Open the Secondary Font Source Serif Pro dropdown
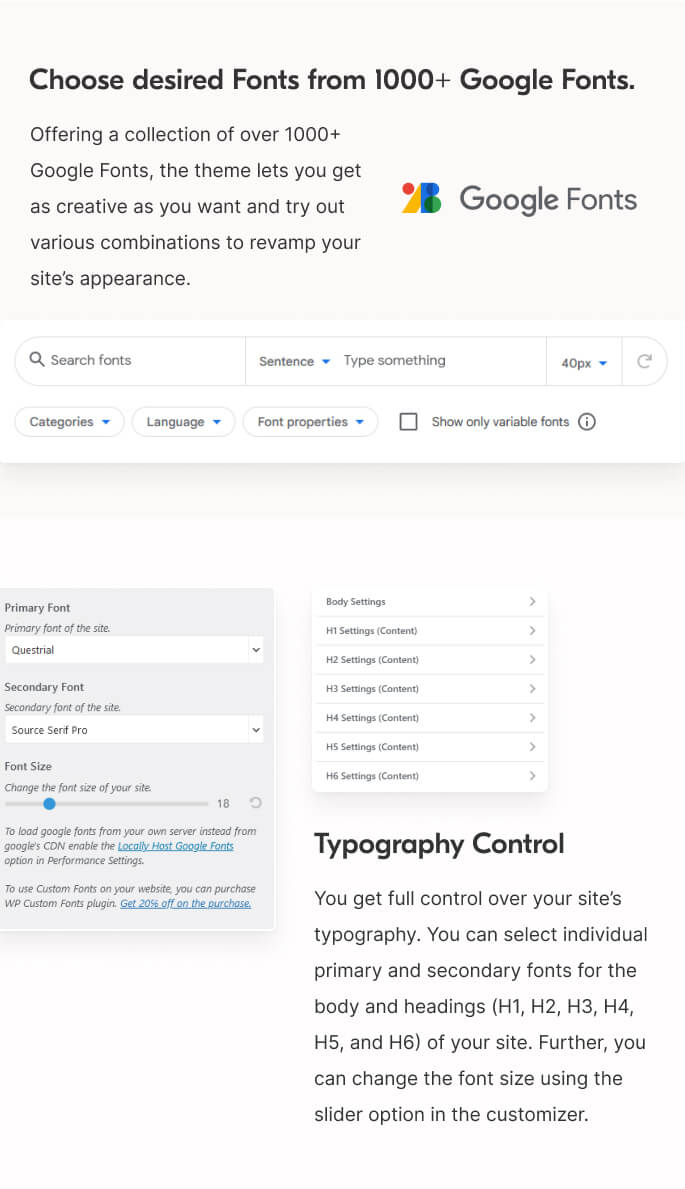This screenshot has width=685, height=1189. click(135, 730)
